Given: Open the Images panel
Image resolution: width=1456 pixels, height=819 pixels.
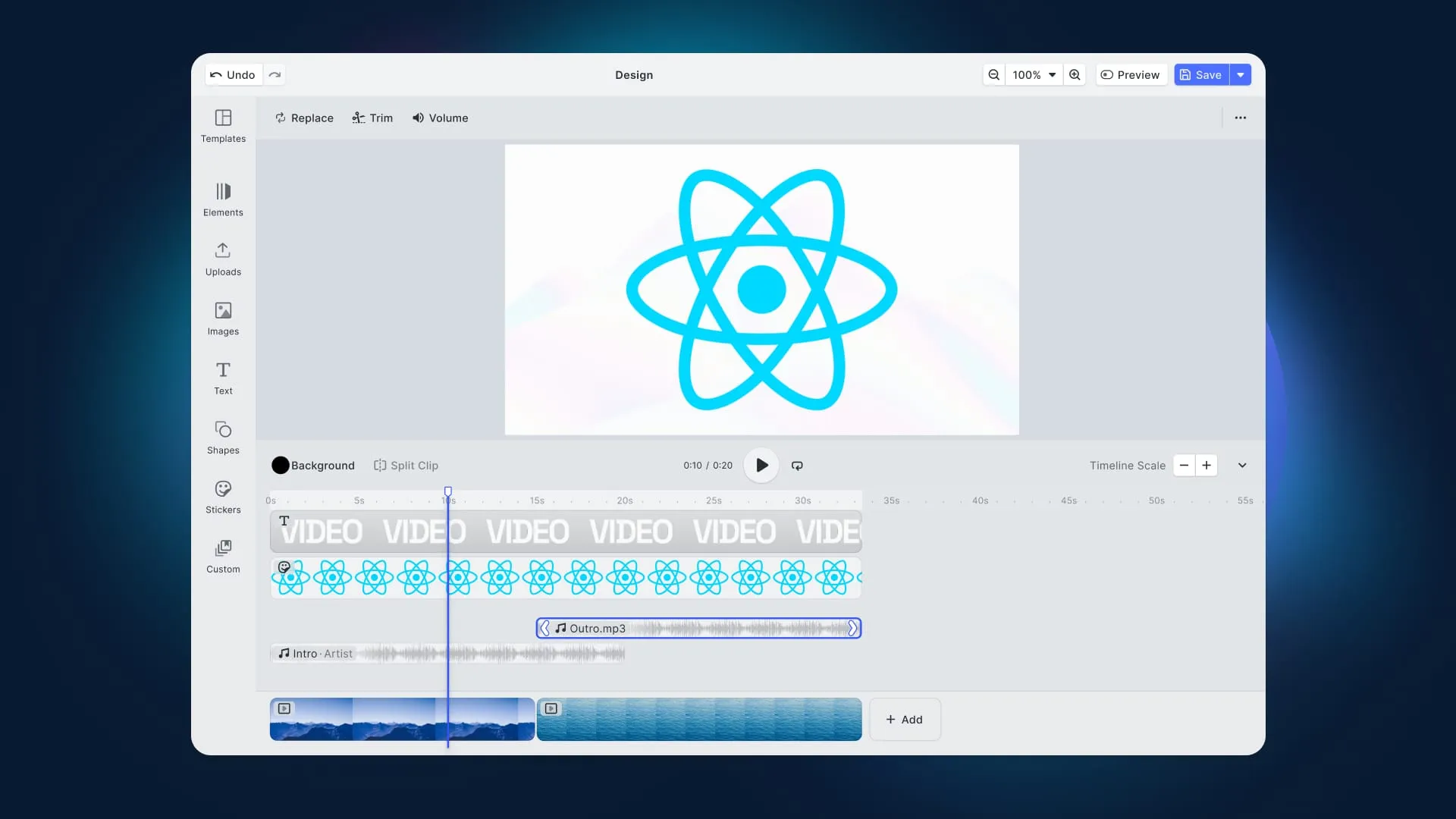Looking at the screenshot, I should tap(223, 318).
